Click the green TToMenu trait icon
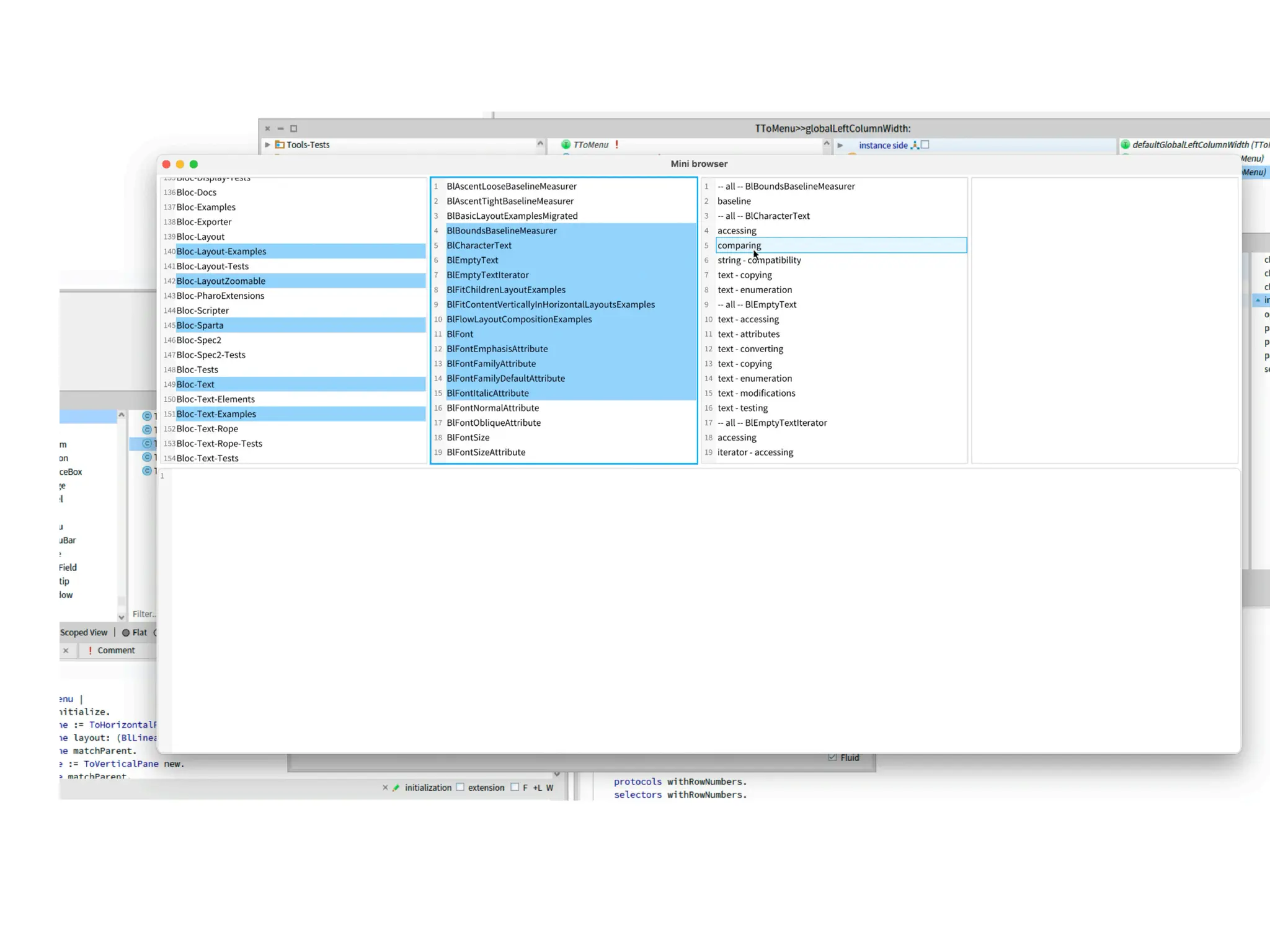Image resolution: width=1270 pixels, height=952 pixels. click(566, 145)
